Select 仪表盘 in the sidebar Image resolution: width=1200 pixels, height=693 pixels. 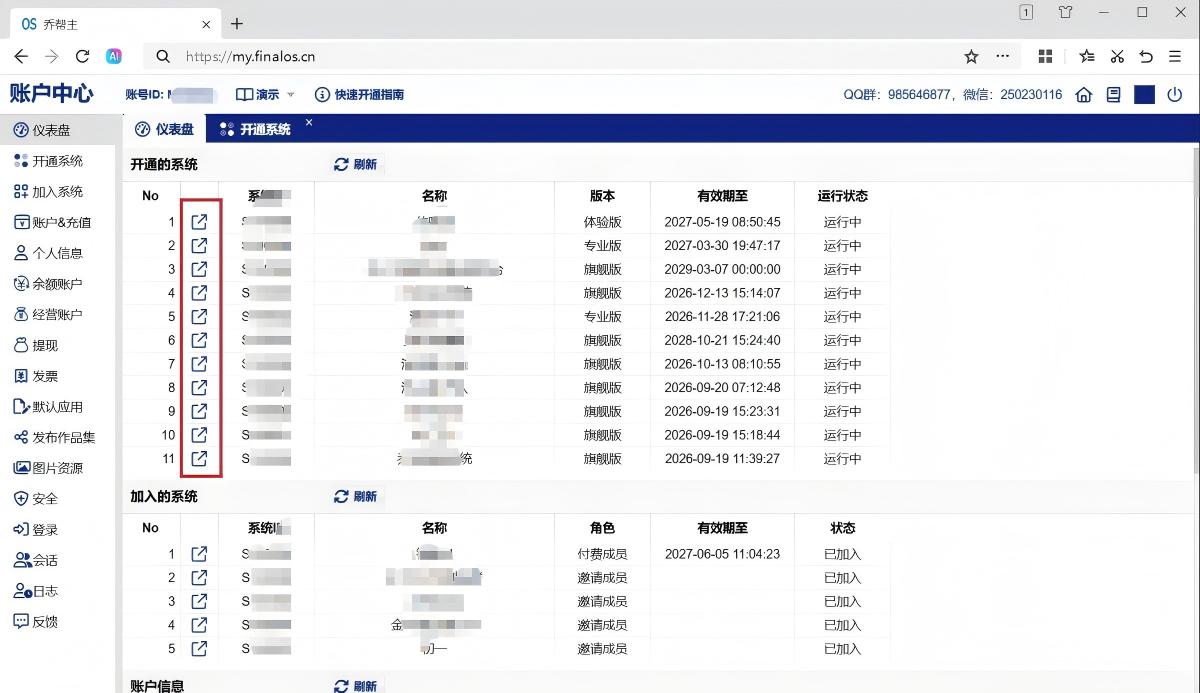pos(57,130)
